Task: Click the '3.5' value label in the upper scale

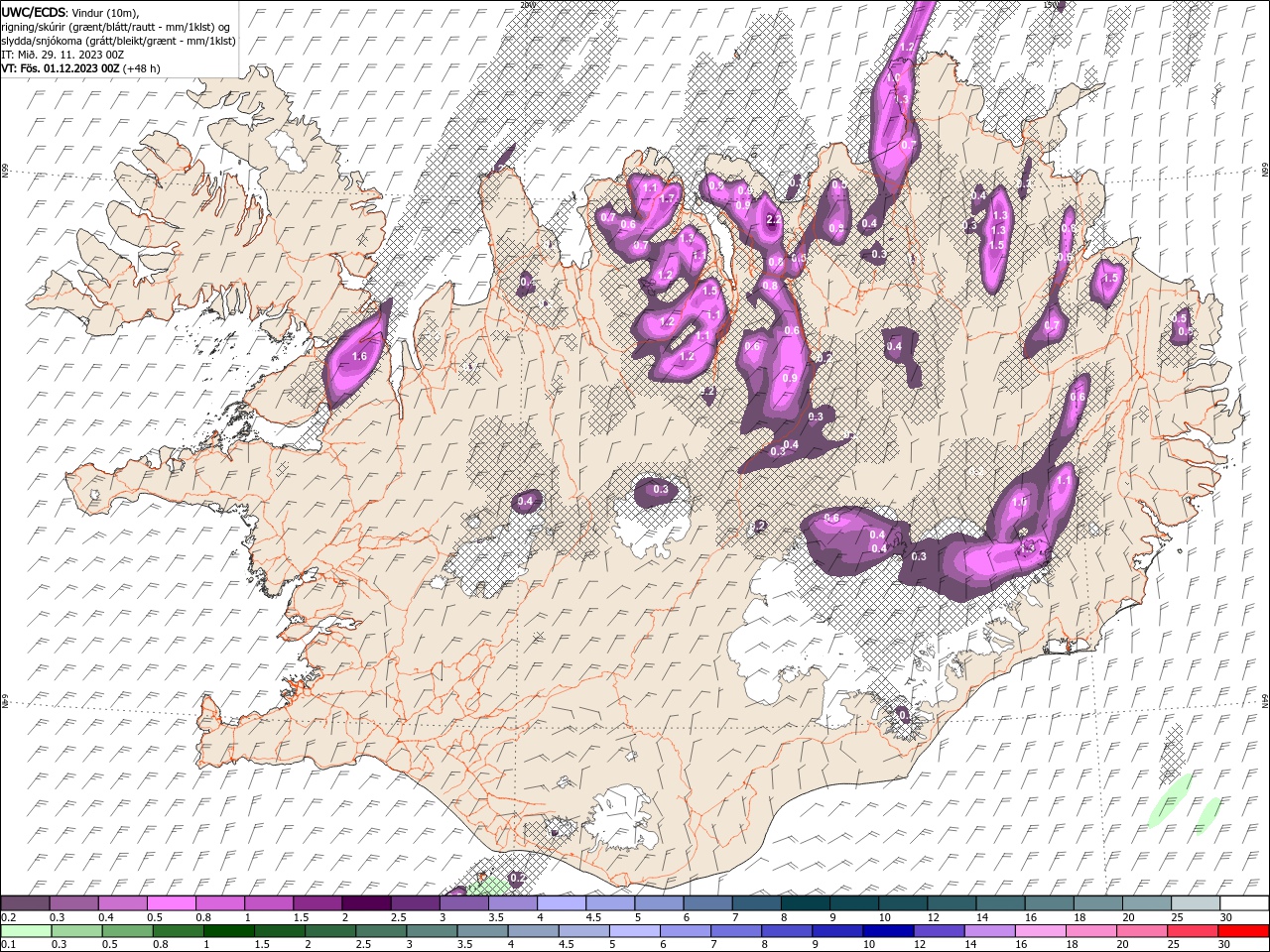Action: coord(496,917)
